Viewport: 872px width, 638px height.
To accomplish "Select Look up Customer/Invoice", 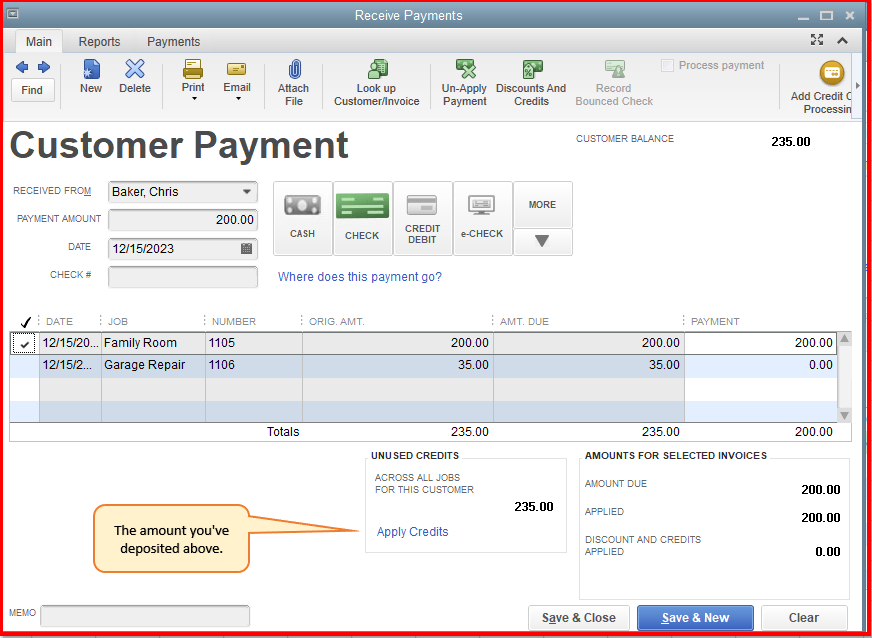I will [x=376, y=80].
